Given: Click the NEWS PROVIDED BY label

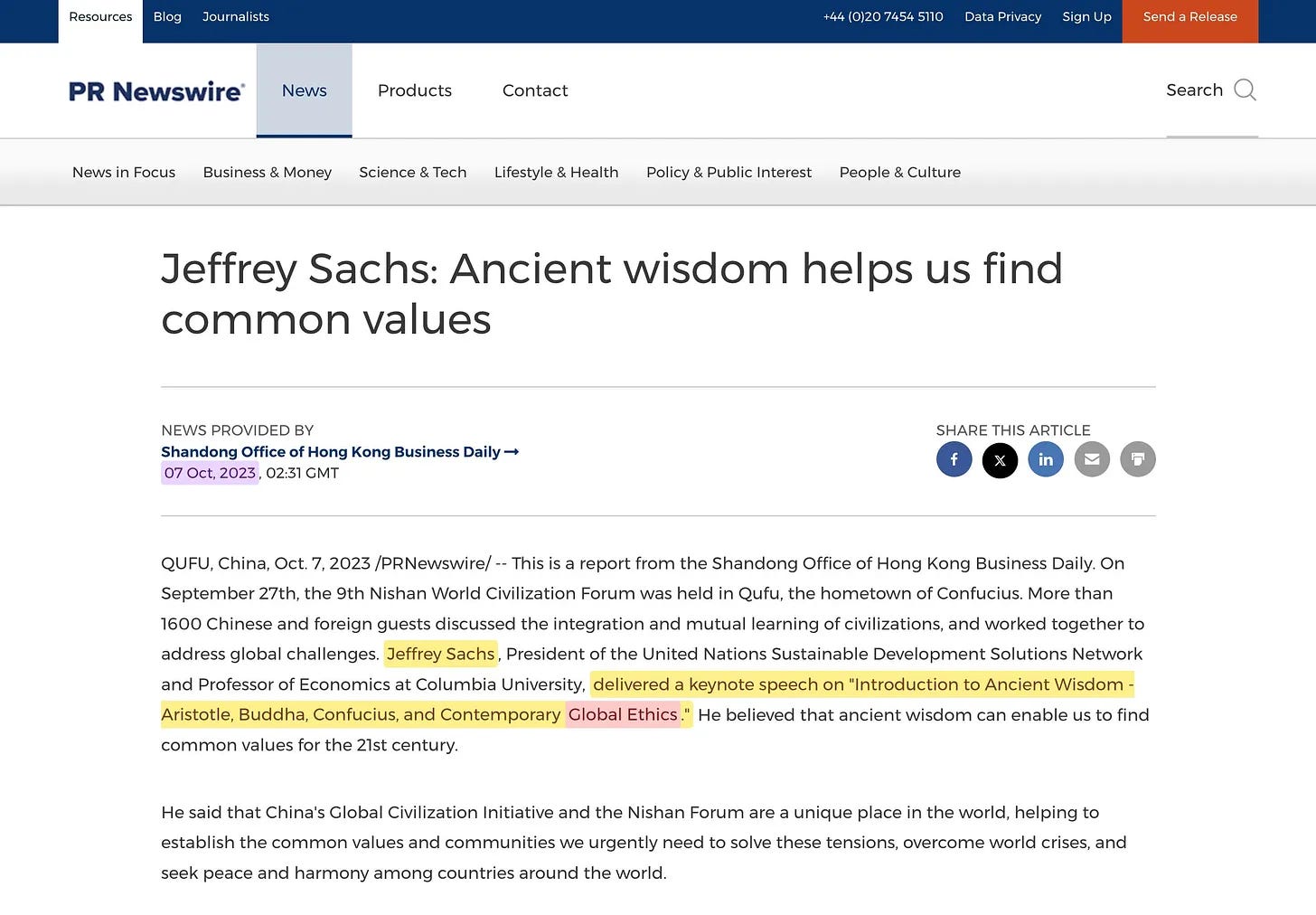Looking at the screenshot, I should pyautogui.click(x=238, y=430).
